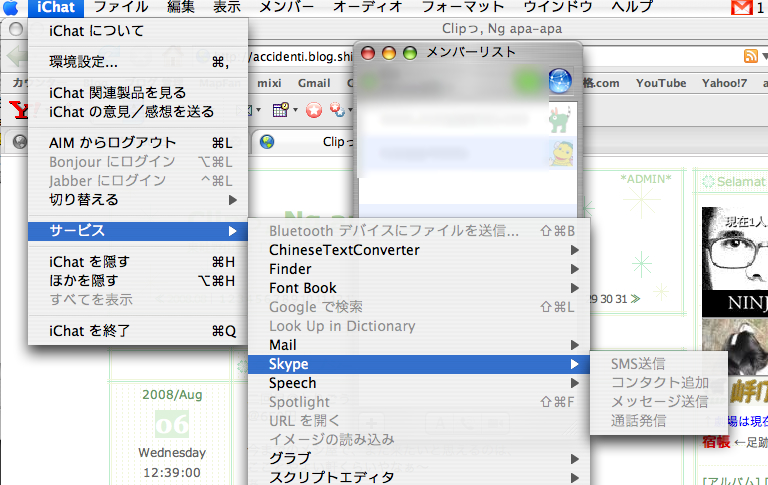
Task: Click the blue globe icon in member list
Action: pos(560,81)
